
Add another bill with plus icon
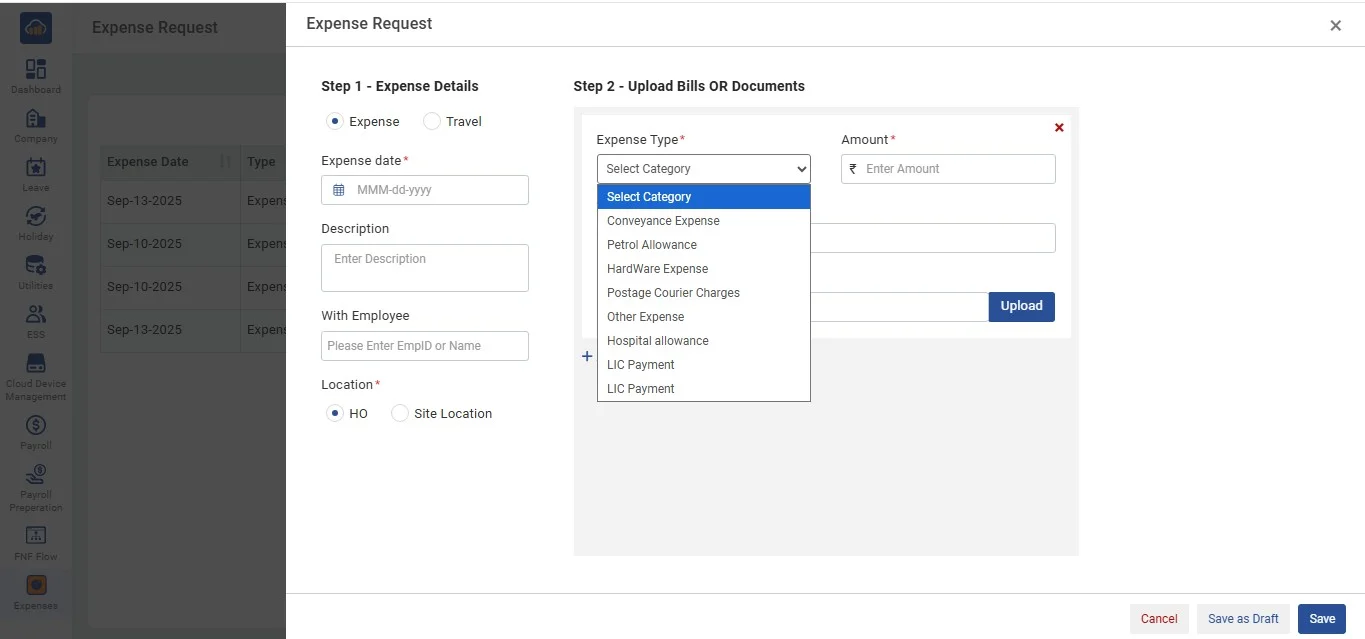587,356
